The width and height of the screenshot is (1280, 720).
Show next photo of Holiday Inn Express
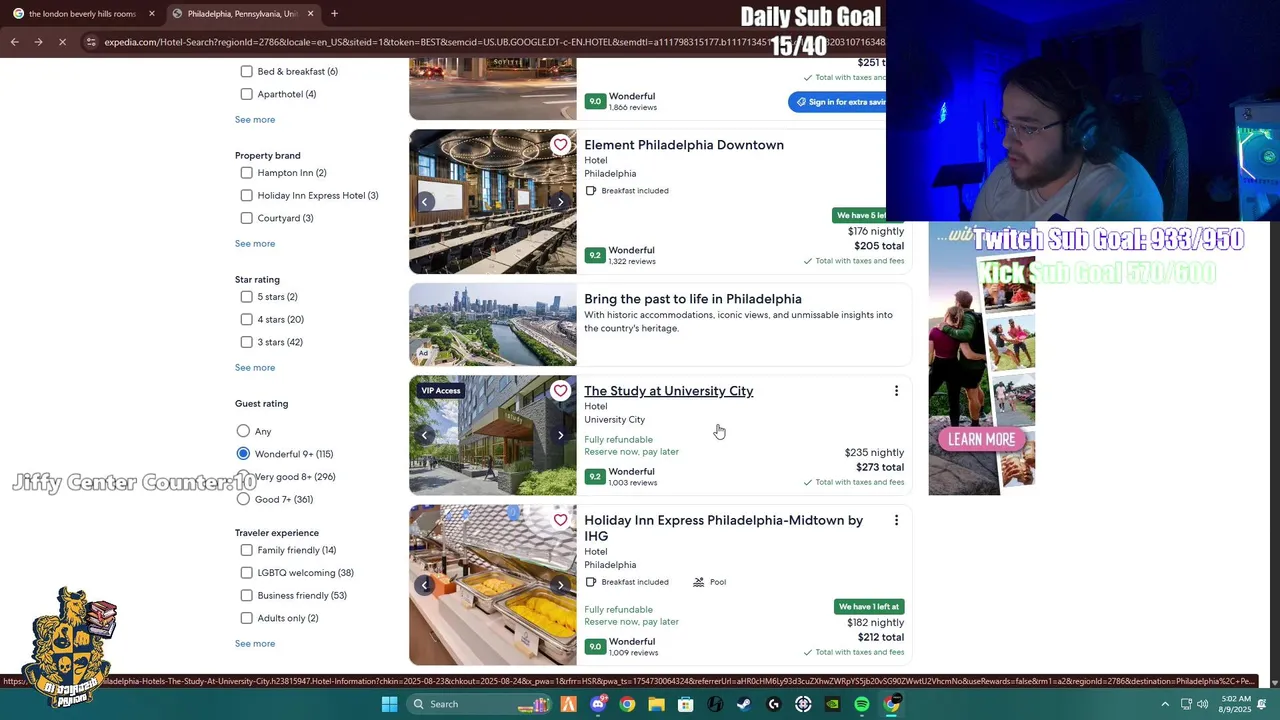pyautogui.click(x=560, y=585)
